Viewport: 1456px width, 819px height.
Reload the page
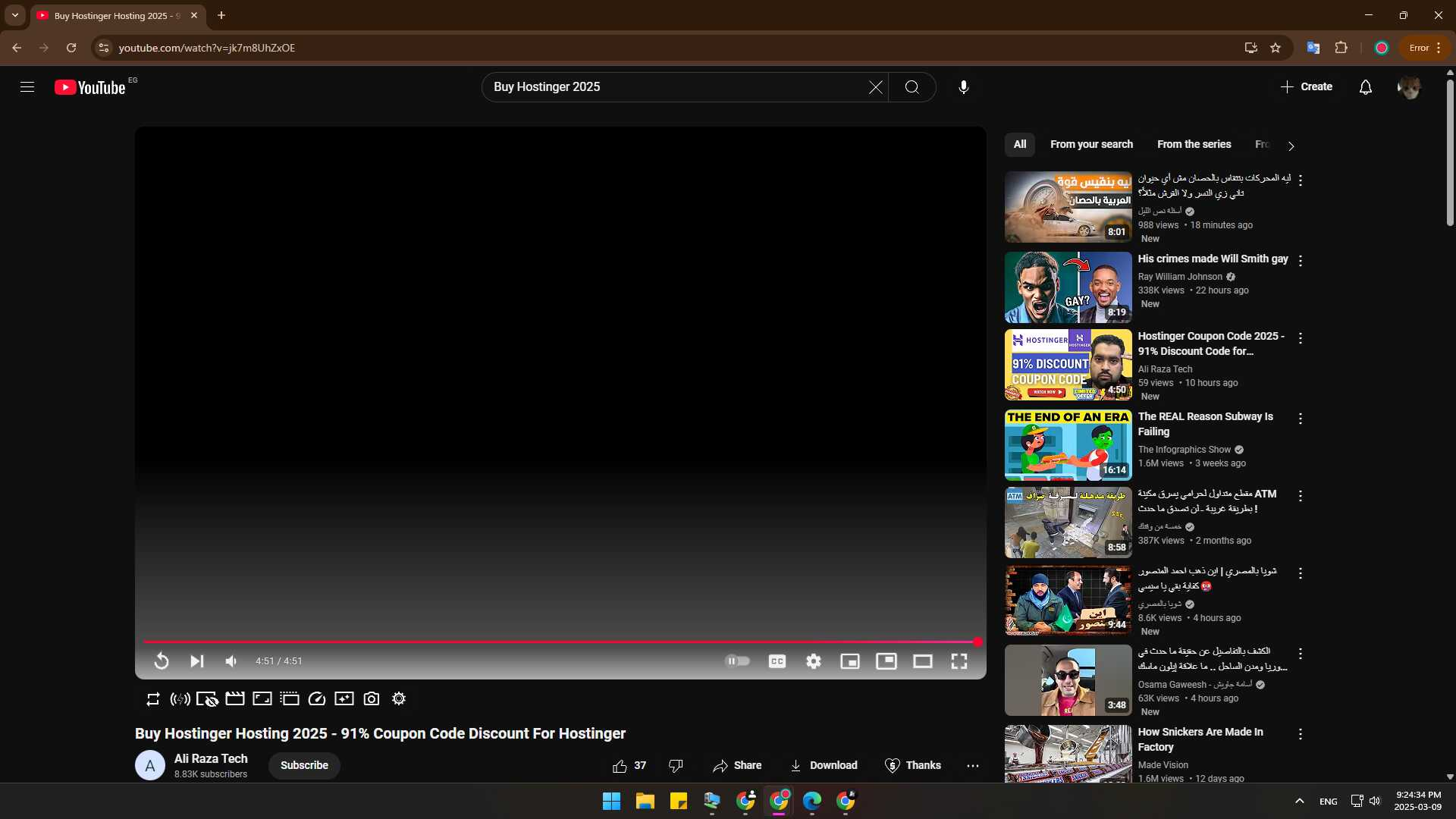pos(71,48)
